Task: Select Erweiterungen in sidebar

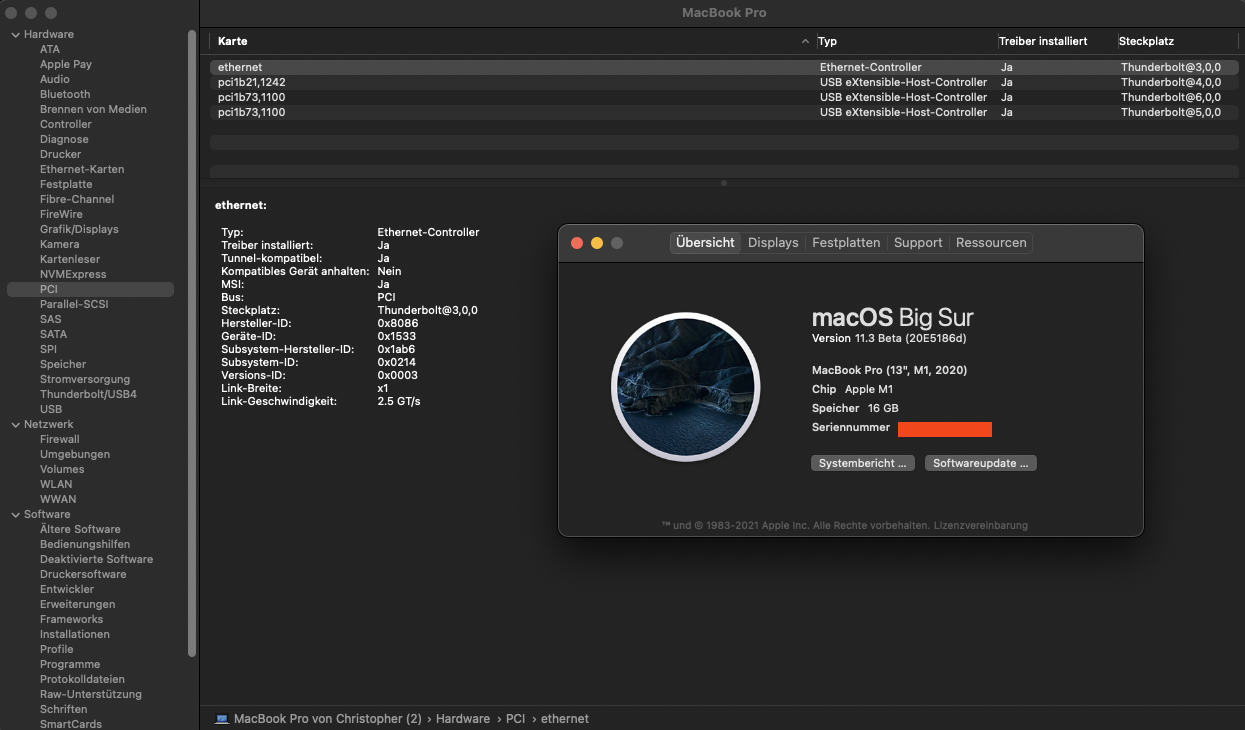Action: pos(77,604)
